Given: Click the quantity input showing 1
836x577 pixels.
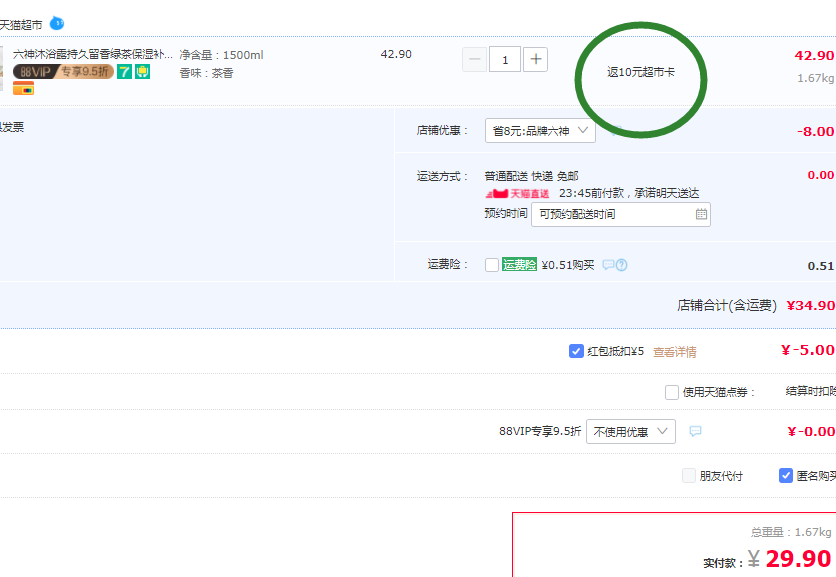Looking at the screenshot, I should (505, 59).
